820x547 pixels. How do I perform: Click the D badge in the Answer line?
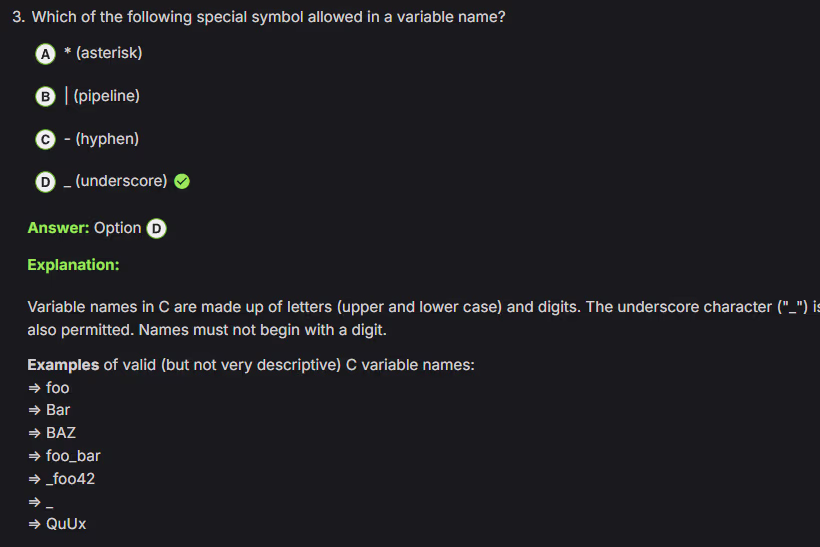156,228
